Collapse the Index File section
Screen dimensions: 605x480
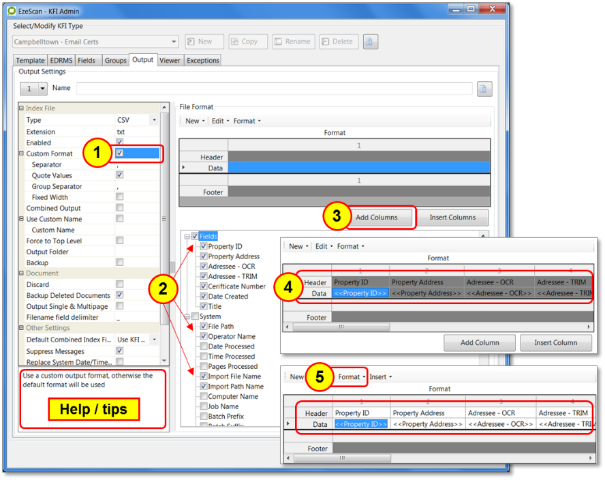tap(21, 108)
